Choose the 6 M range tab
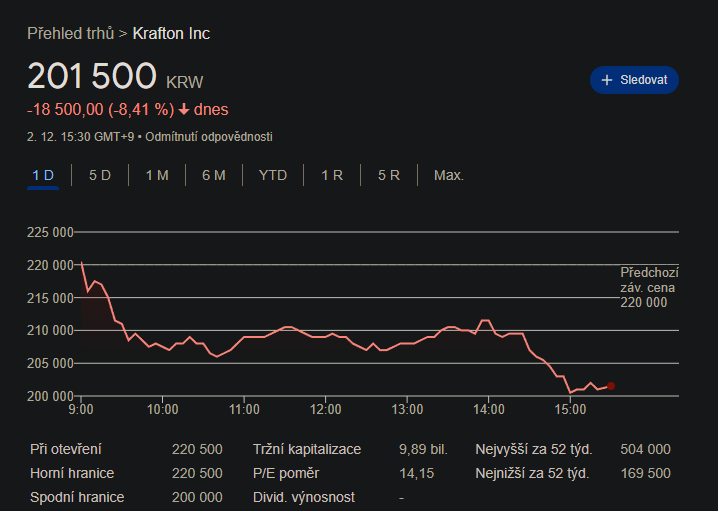This screenshot has height=511, width=718. point(214,175)
